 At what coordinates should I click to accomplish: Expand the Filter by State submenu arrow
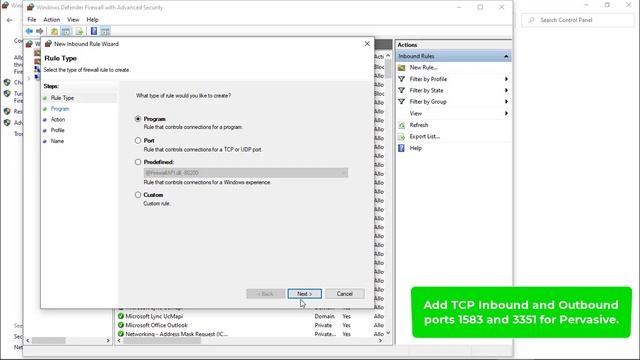pyautogui.click(x=506, y=90)
